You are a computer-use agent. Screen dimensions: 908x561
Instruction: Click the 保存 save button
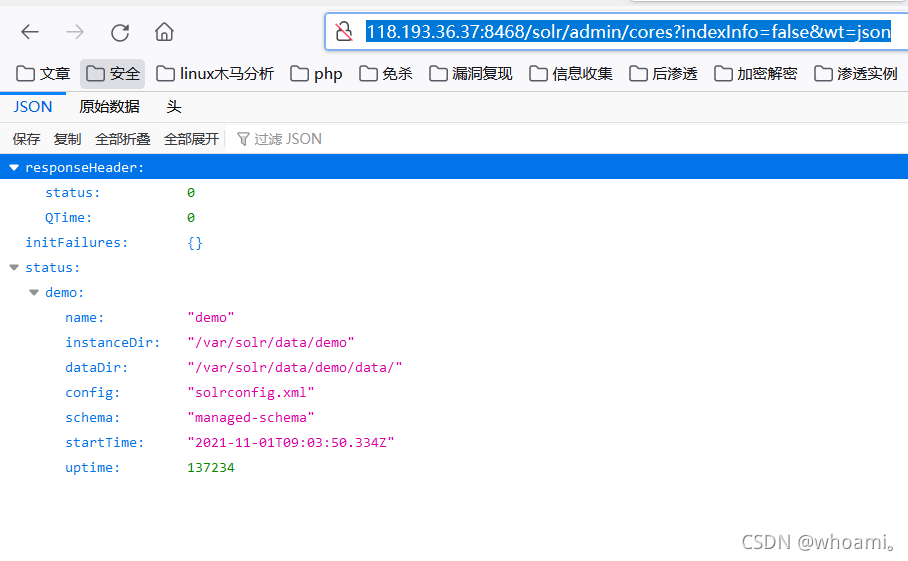(x=26, y=139)
